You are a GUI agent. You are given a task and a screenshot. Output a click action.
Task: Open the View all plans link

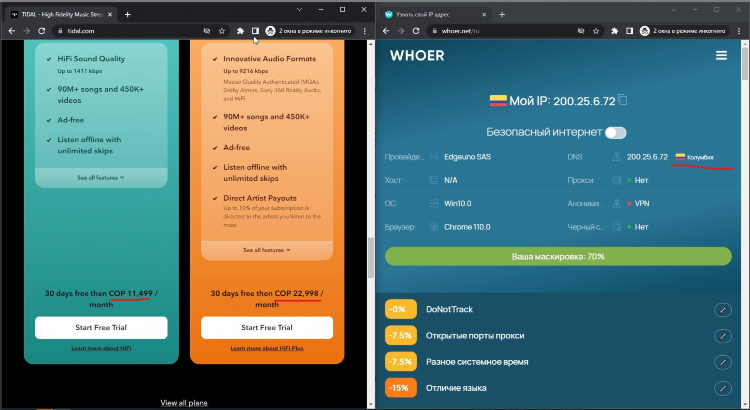click(184, 403)
